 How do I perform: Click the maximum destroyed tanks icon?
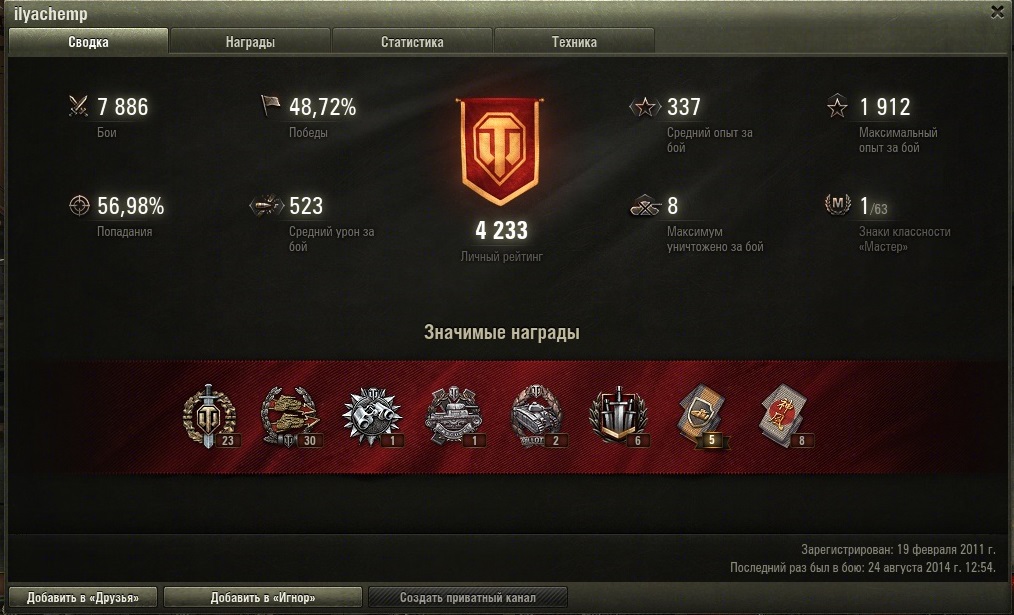(645, 206)
